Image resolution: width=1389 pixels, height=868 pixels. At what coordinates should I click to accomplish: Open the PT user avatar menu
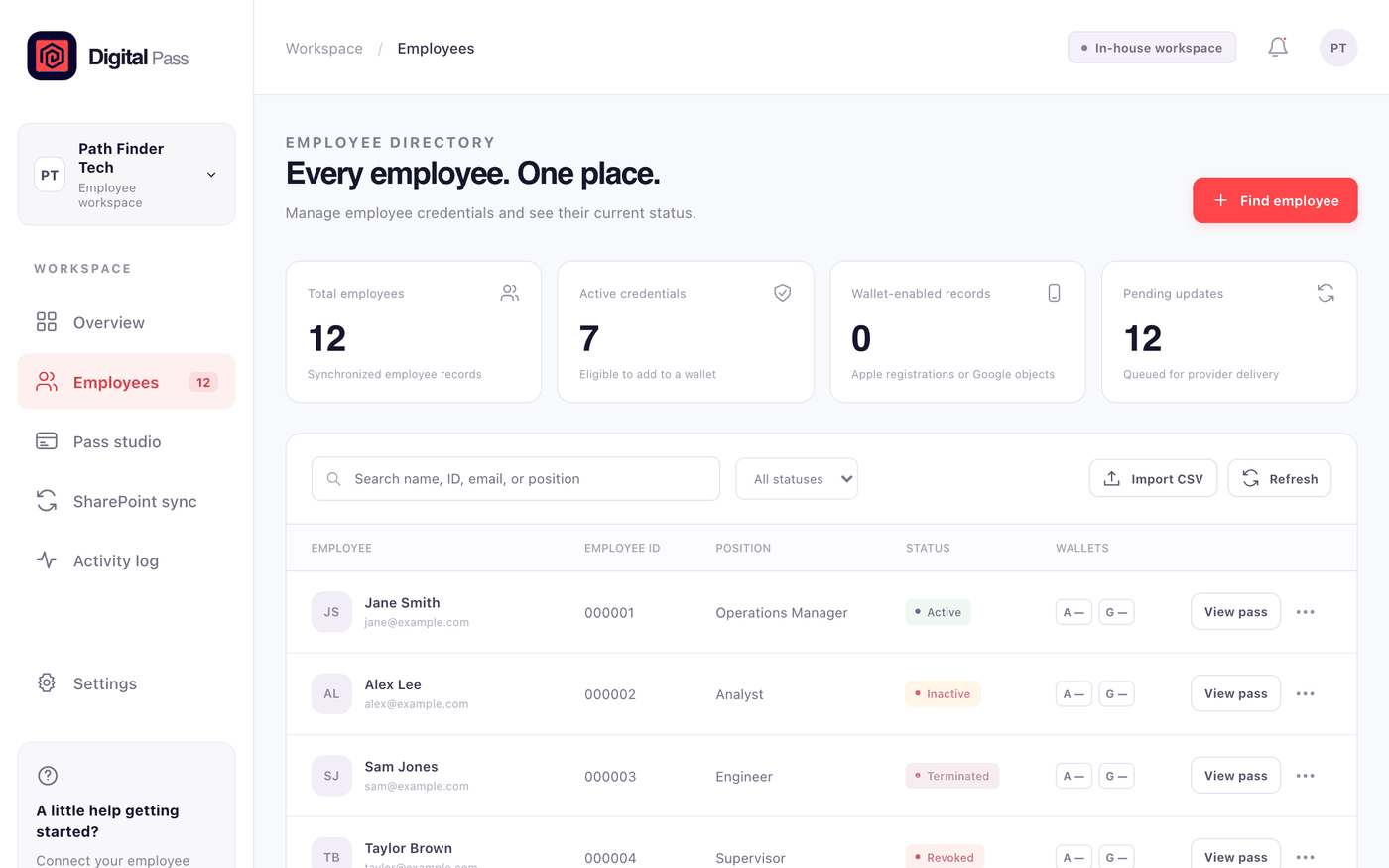(x=1338, y=48)
